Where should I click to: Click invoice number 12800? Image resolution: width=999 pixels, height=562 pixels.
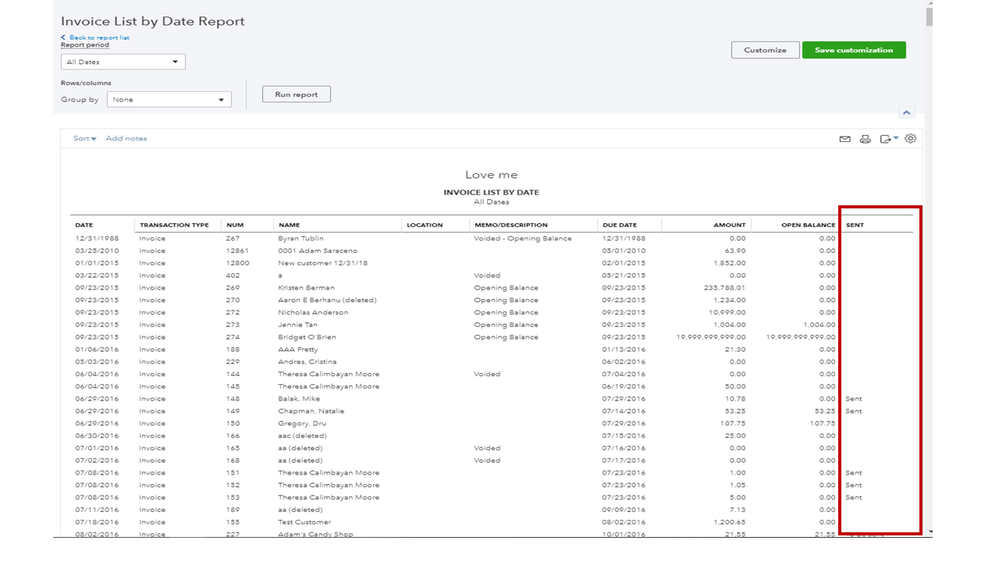pyautogui.click(x=237, y=263)
